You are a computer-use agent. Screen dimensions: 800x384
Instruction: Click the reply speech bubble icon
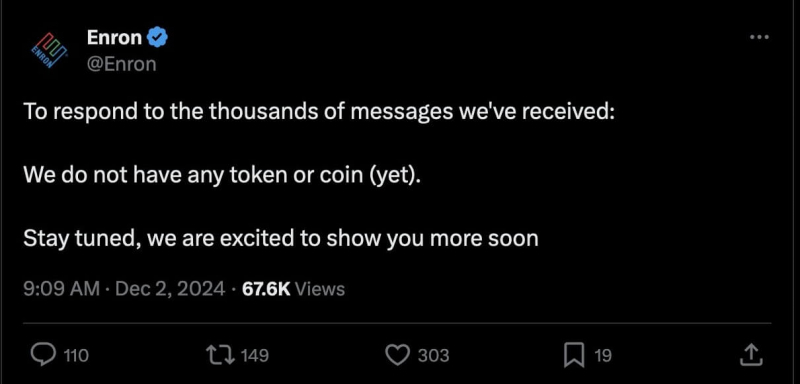coord(43,354)
